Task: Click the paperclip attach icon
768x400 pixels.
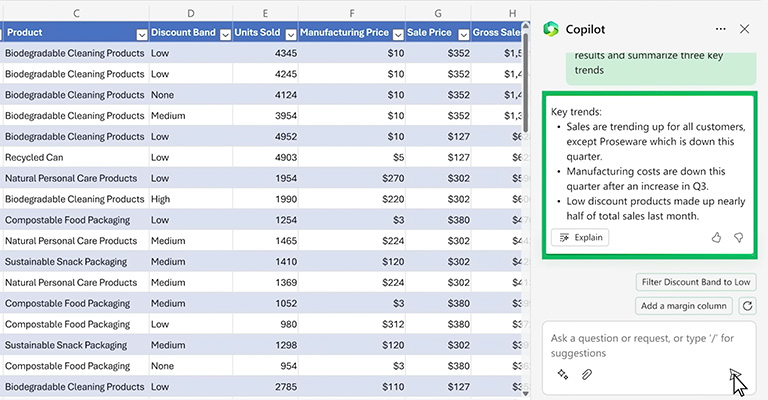Action: (x=587, y=374)
